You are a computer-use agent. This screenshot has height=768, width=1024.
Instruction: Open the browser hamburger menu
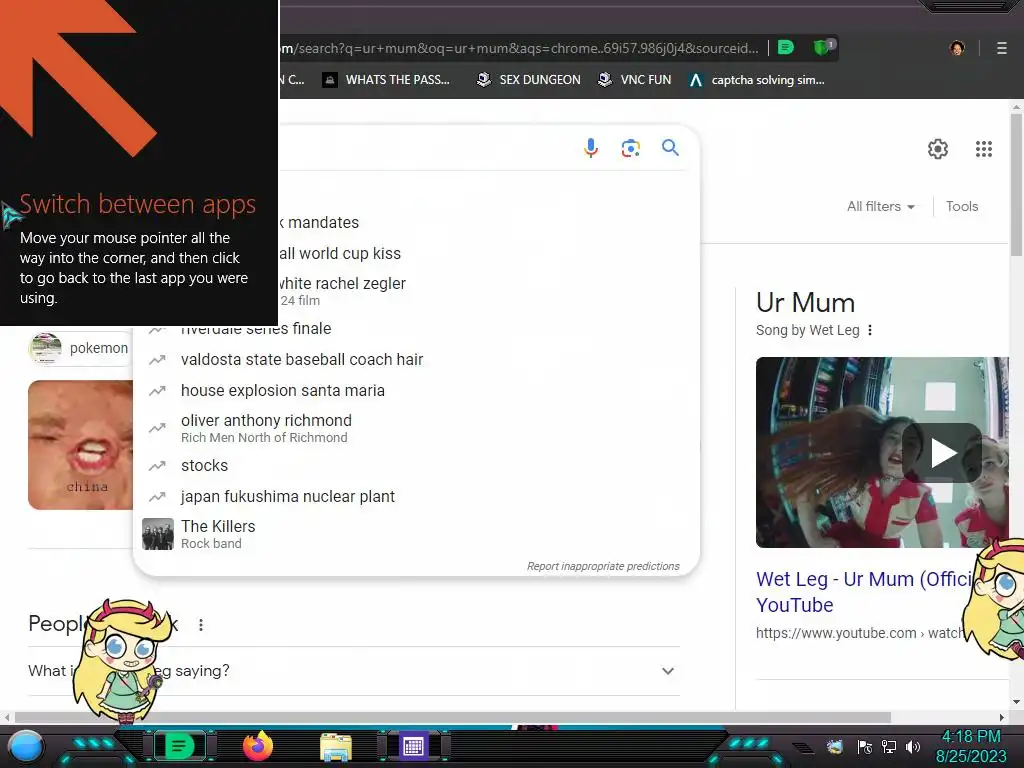tap(1001, 48)
